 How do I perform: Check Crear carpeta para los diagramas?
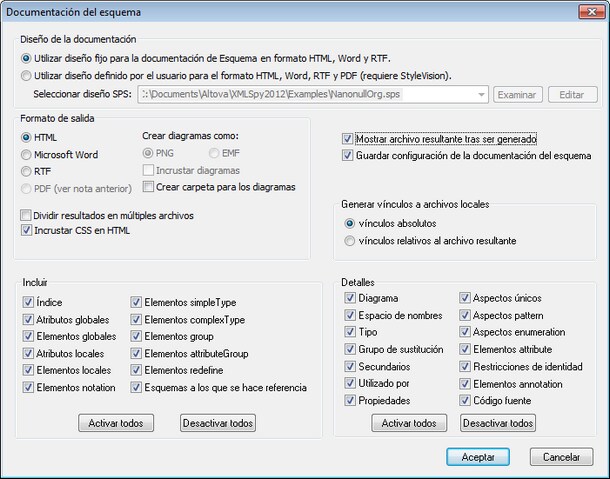tap(148, 187)
